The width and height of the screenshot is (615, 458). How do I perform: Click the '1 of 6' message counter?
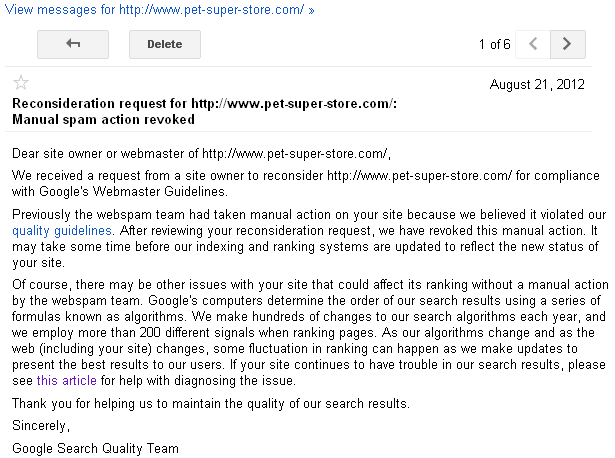click(494, 44)
